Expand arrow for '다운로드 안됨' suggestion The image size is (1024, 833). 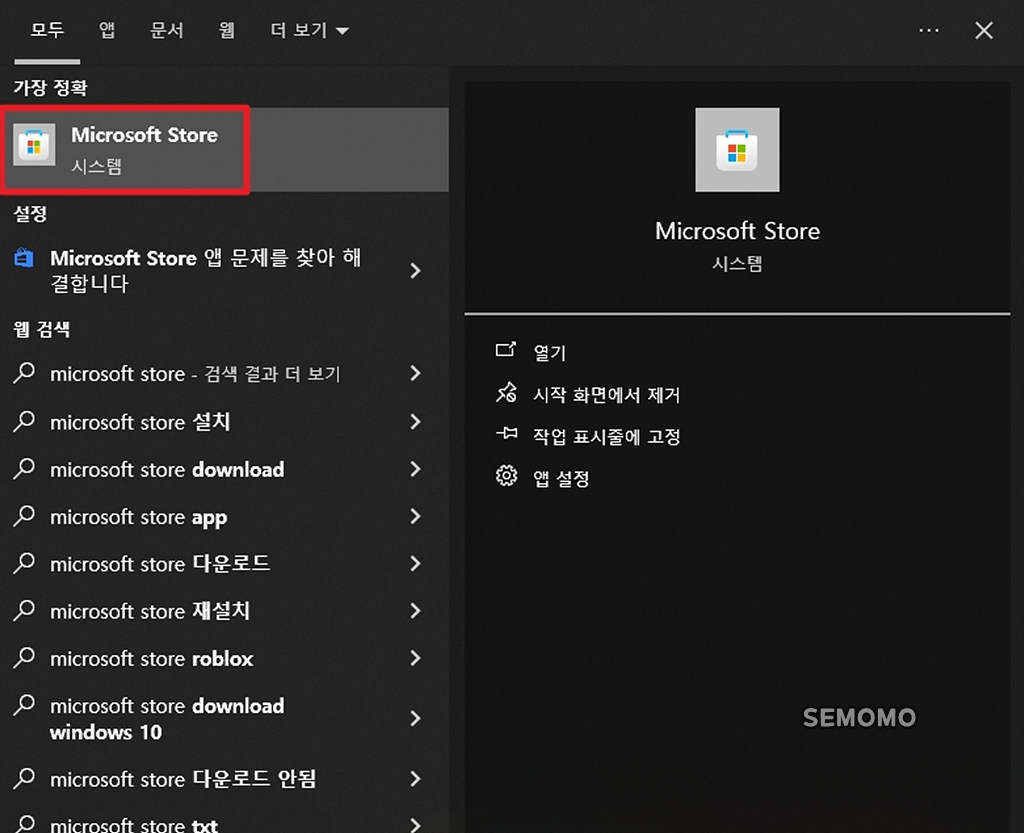[415, 778]
